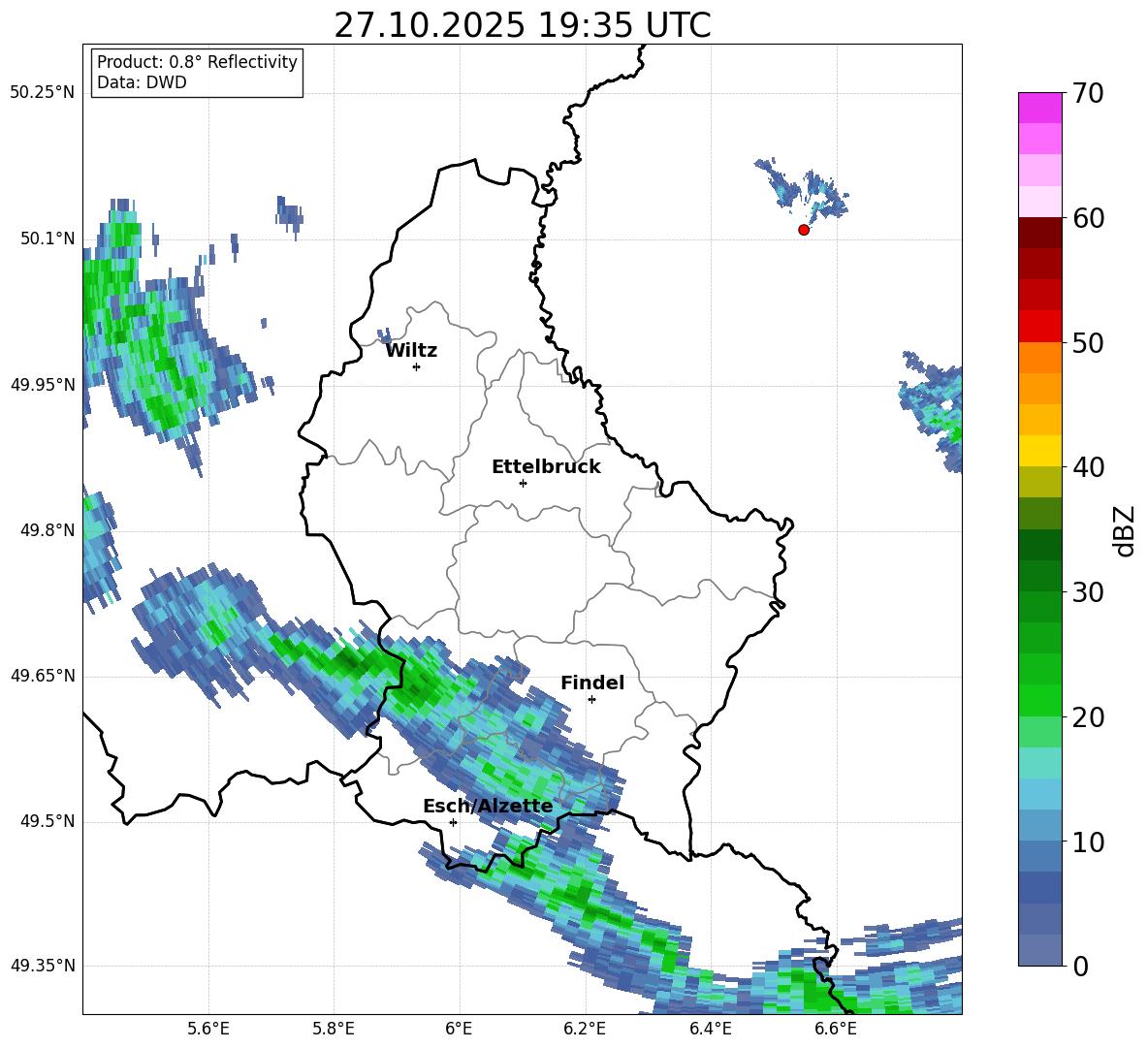Select the Esch/Alzette city label
The height and width of the screenshot is (1048, 1148).
(488, 807)
